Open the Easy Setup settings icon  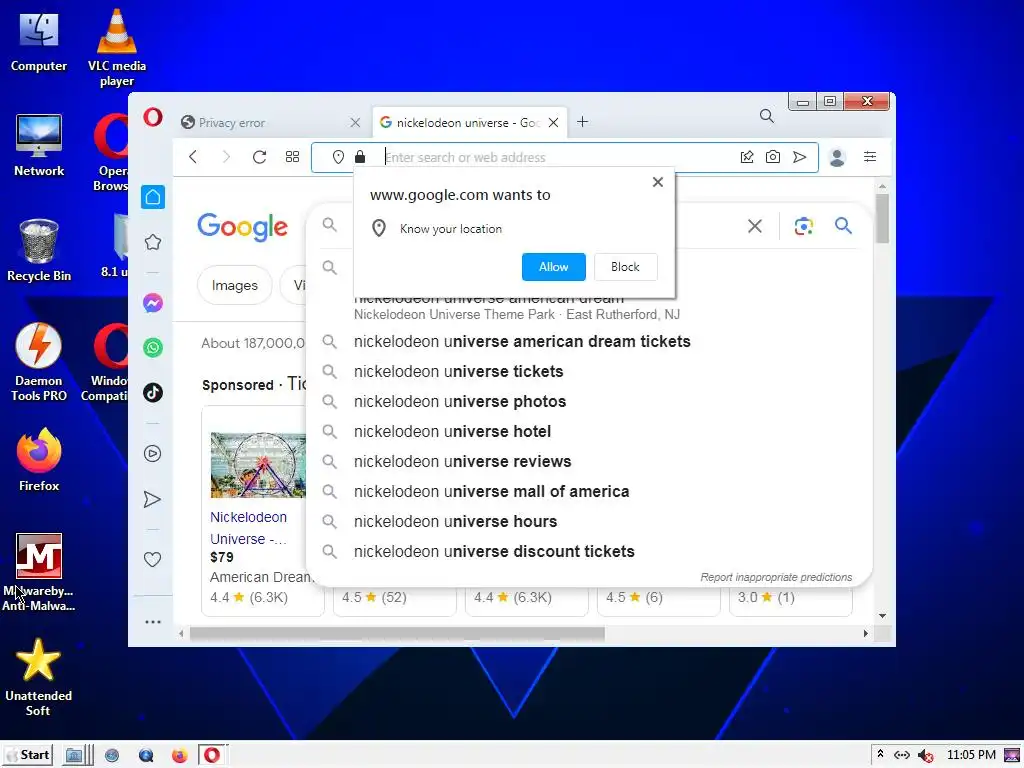pos(870,157)
